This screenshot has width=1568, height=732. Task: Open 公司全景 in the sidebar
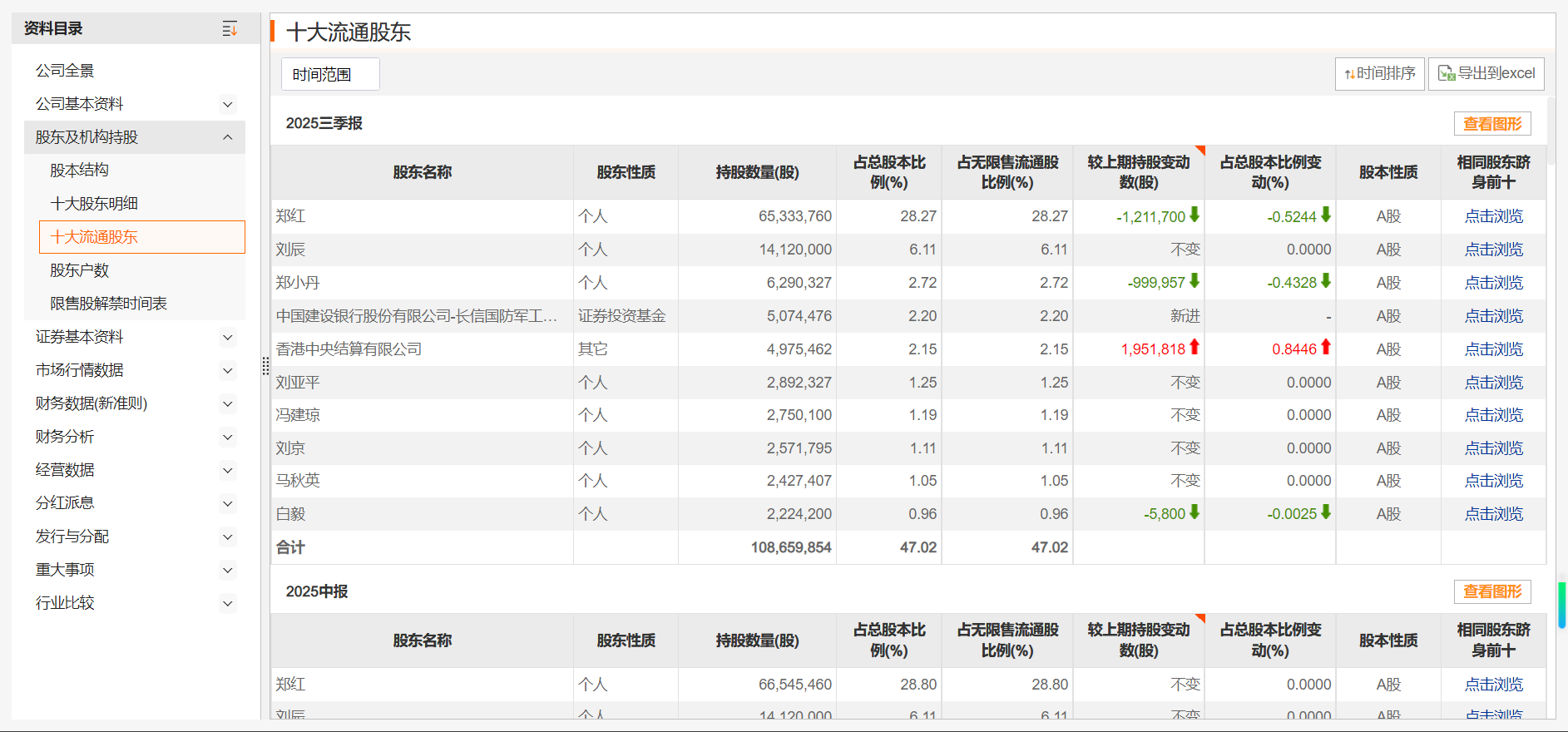65,71
